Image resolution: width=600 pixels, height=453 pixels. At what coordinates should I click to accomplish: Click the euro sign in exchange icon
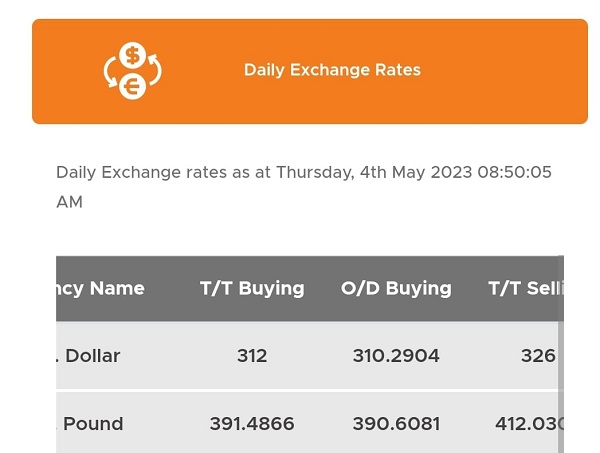tap(132, 86)
